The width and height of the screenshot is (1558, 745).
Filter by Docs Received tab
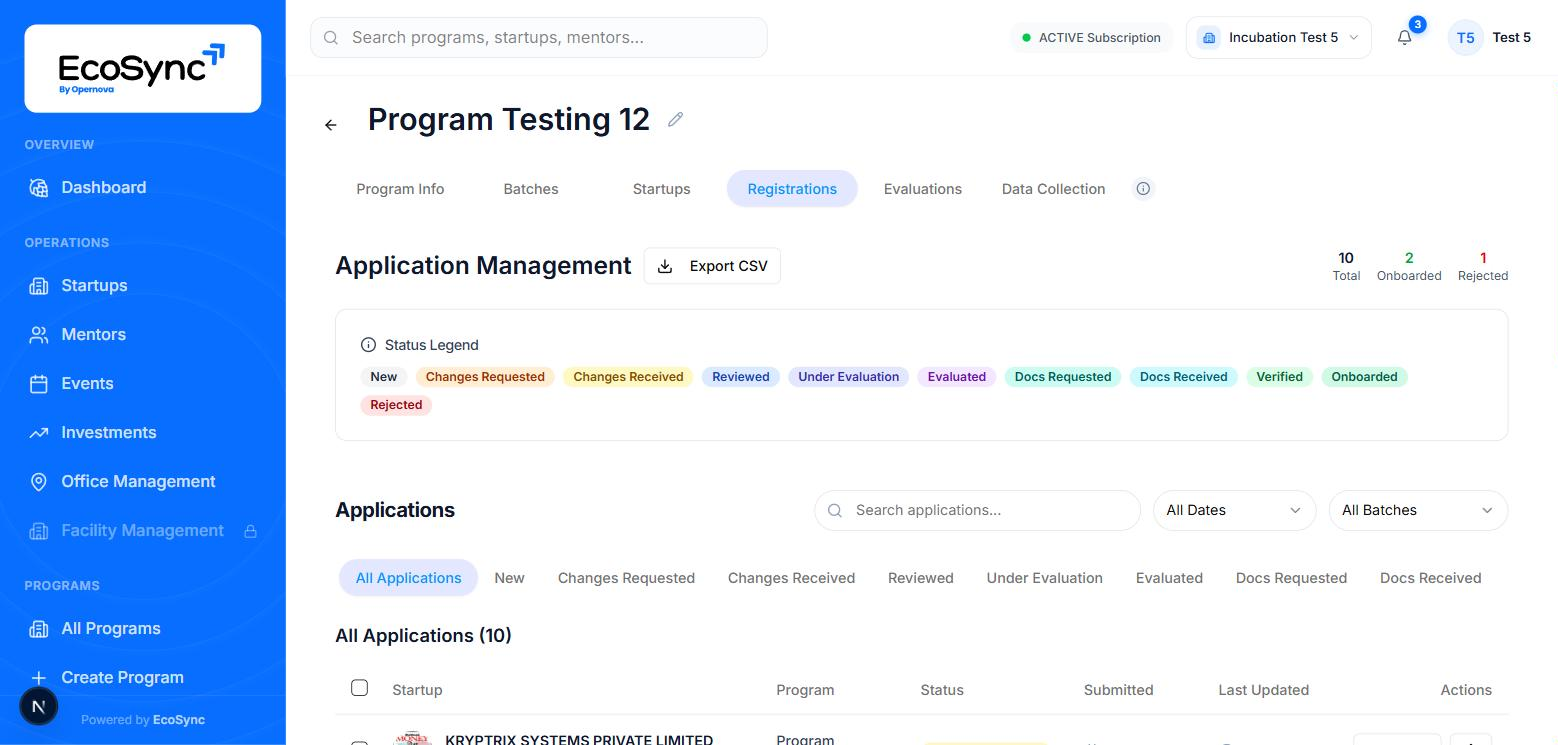[1431, 578]
